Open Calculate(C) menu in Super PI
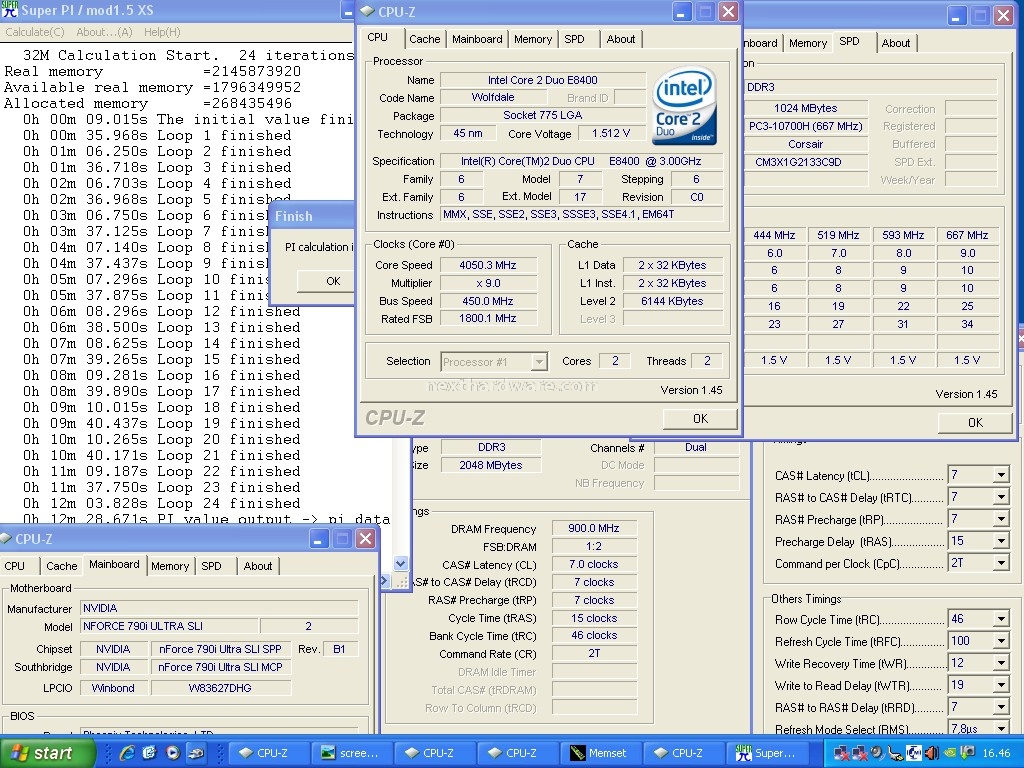1024x768 pixels. tap(35, 32)
